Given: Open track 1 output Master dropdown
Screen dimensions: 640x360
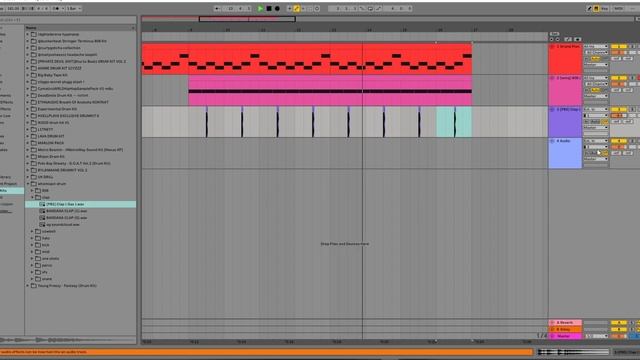Looking at the screenshot, I should [x=596, y=64].
